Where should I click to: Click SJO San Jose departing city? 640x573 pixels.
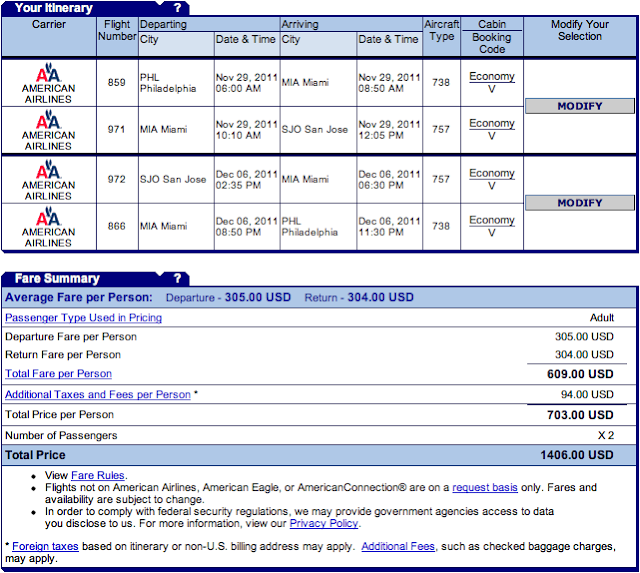tap(173, 179)
